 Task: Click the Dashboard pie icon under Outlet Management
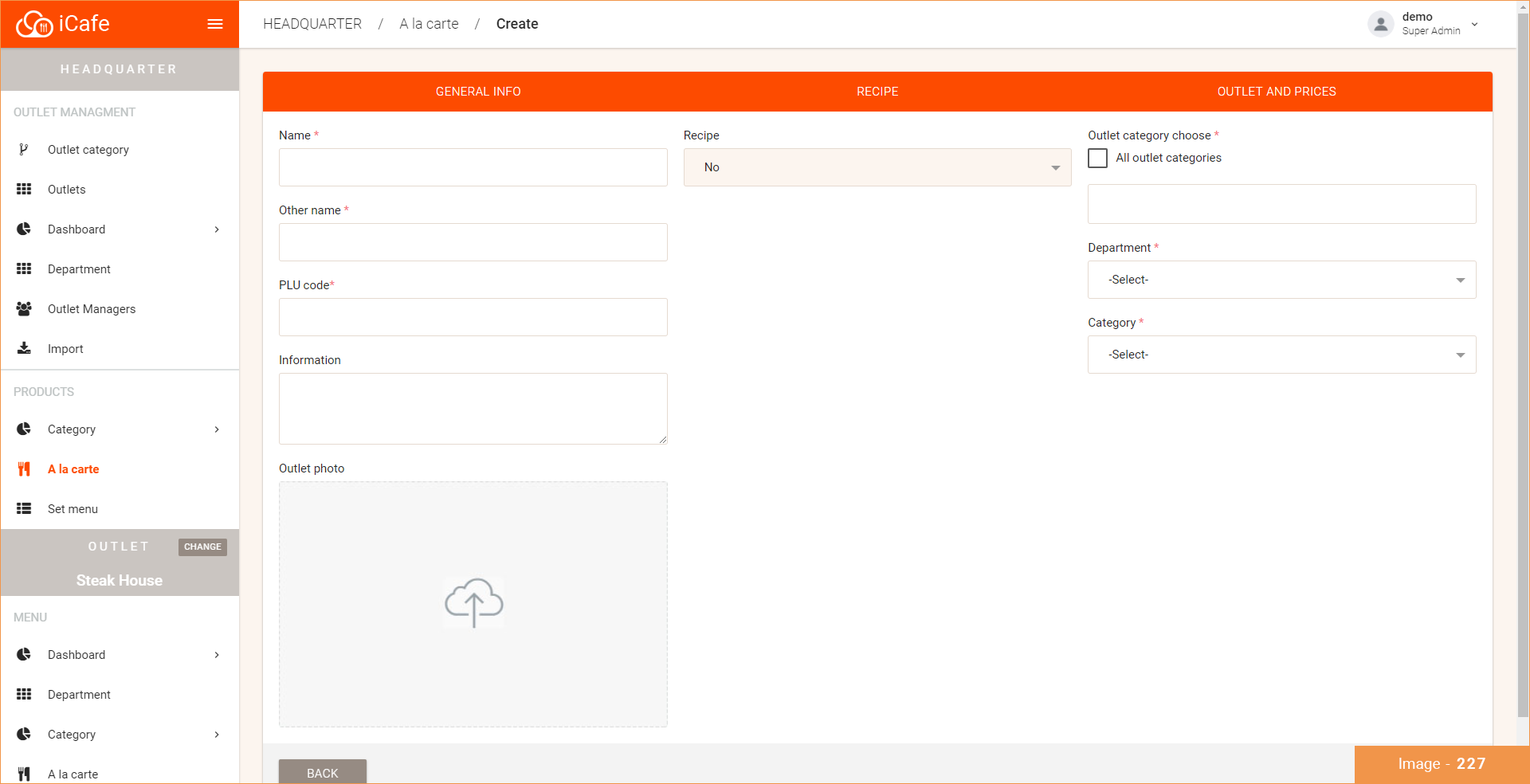[x=24, y=229]
